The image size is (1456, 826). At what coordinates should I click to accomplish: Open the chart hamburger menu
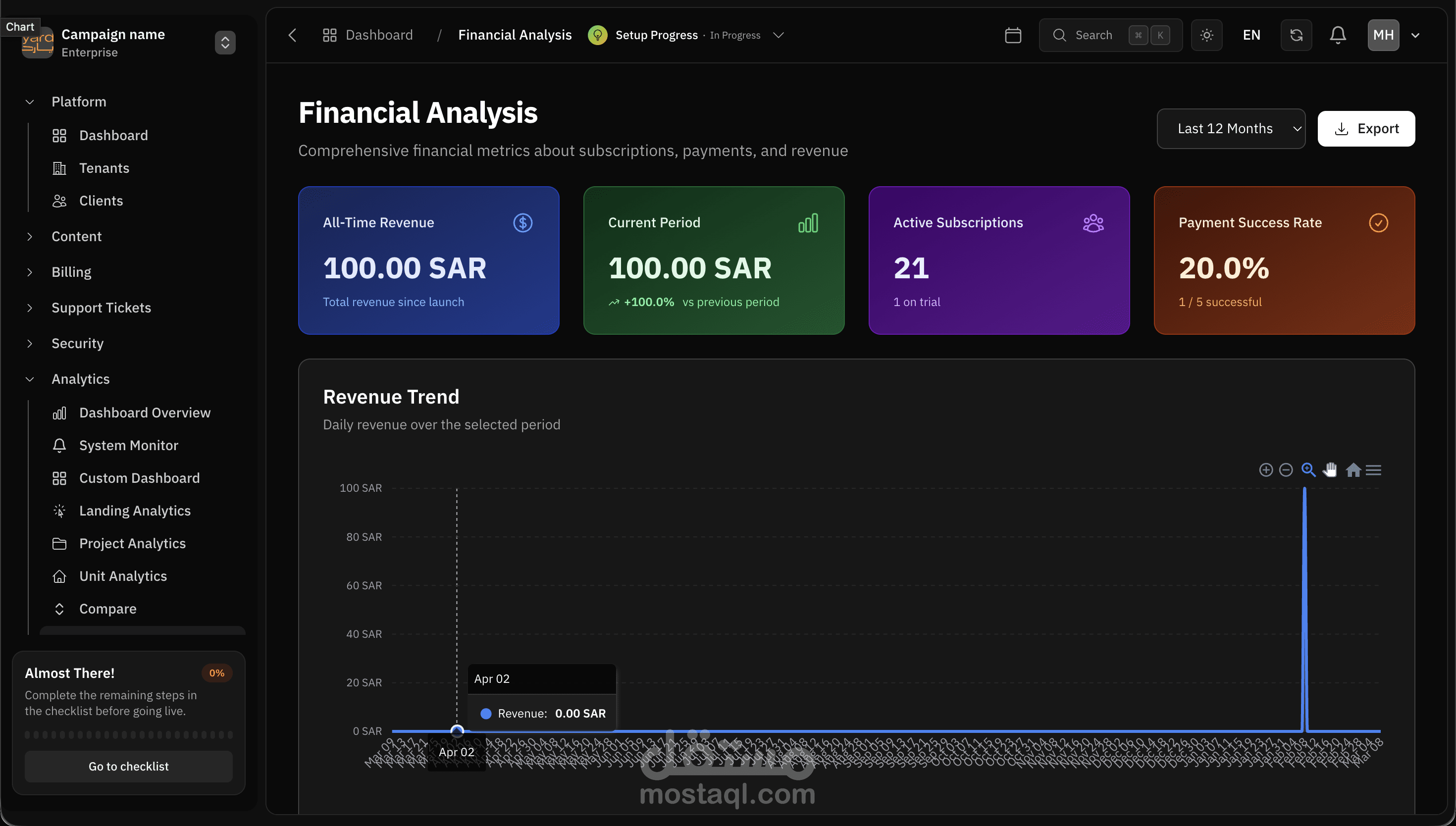click(1373, 470)
